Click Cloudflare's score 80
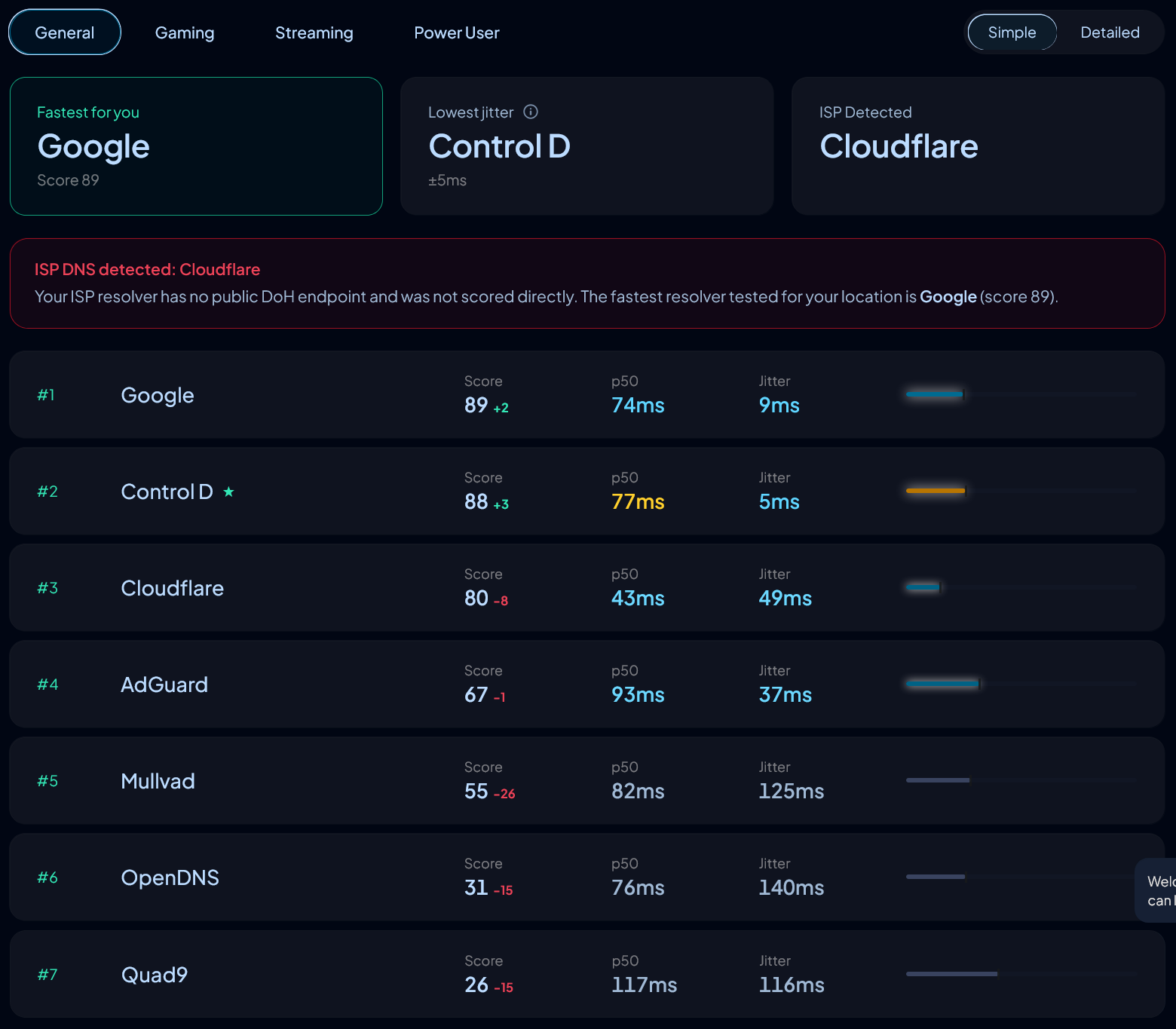1176x1029 pixels. point(476,599)
